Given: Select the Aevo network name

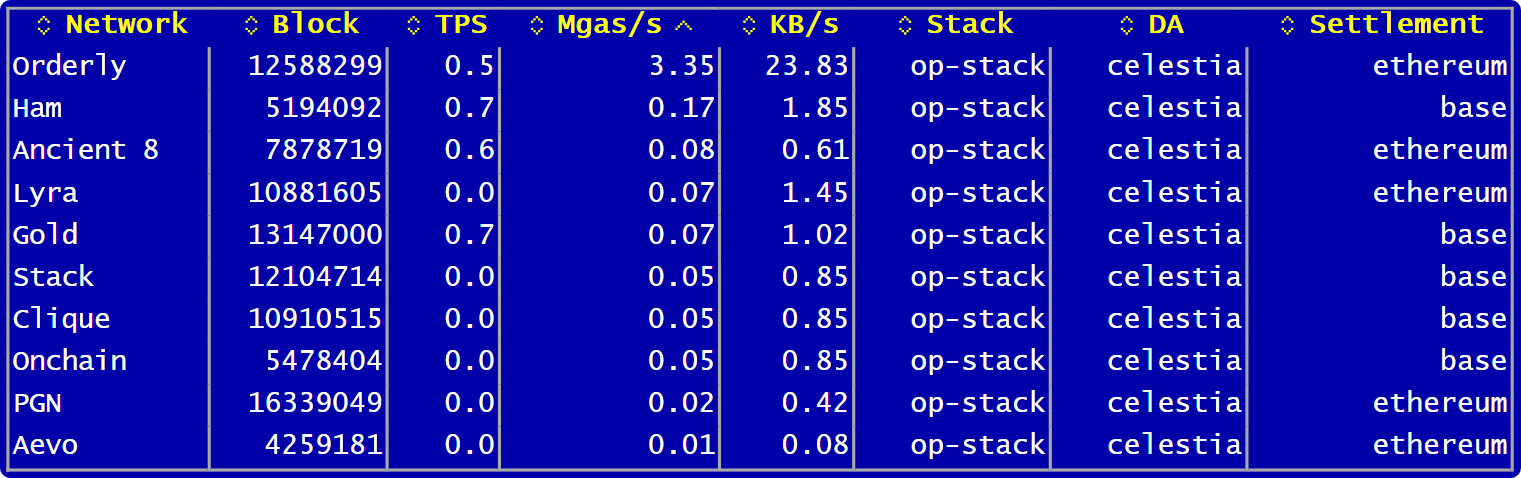Looking at the screenshot, I should tap(46, 444).
